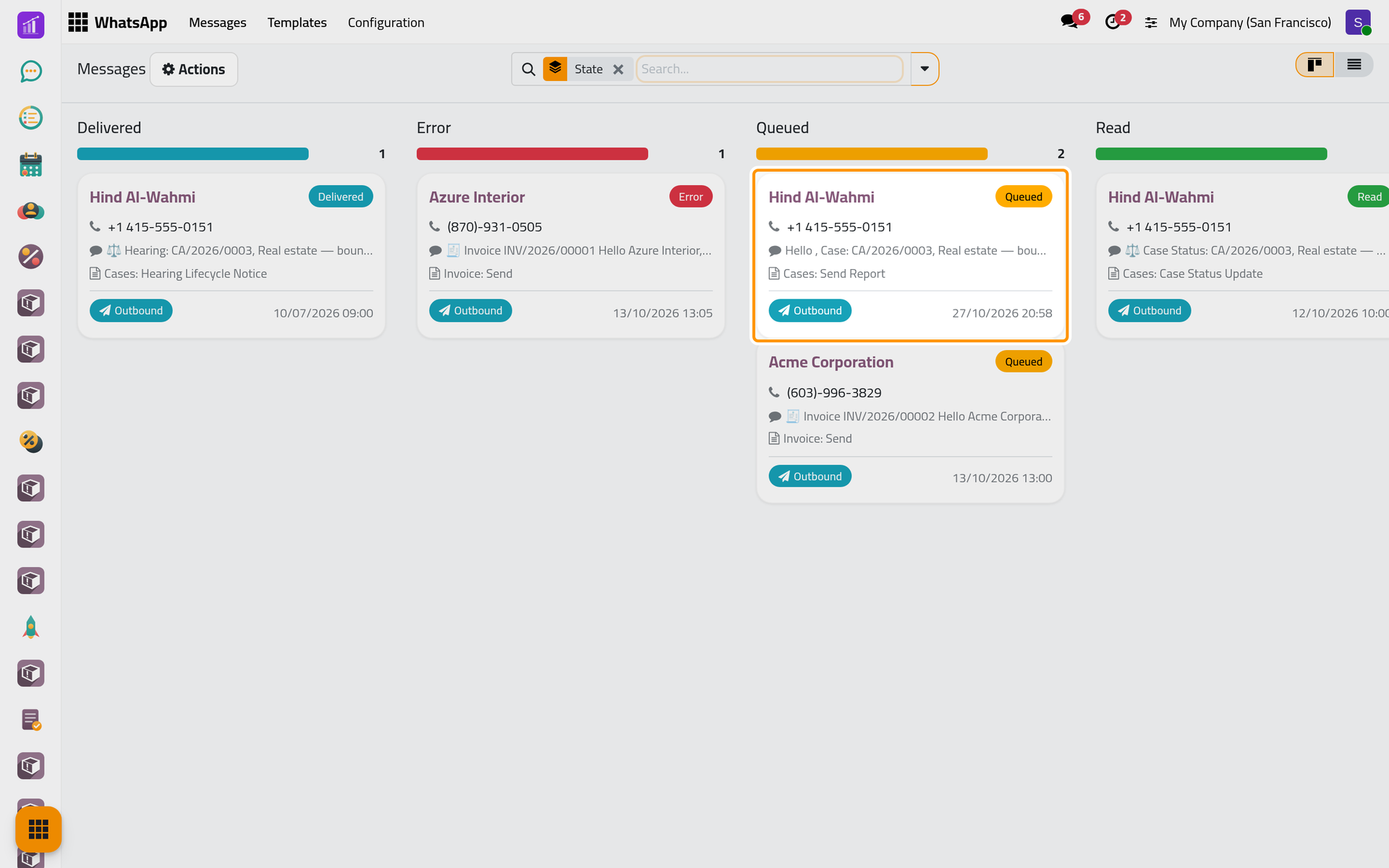
Task: Switch to Kanban view
Action: pos(1314,65)
